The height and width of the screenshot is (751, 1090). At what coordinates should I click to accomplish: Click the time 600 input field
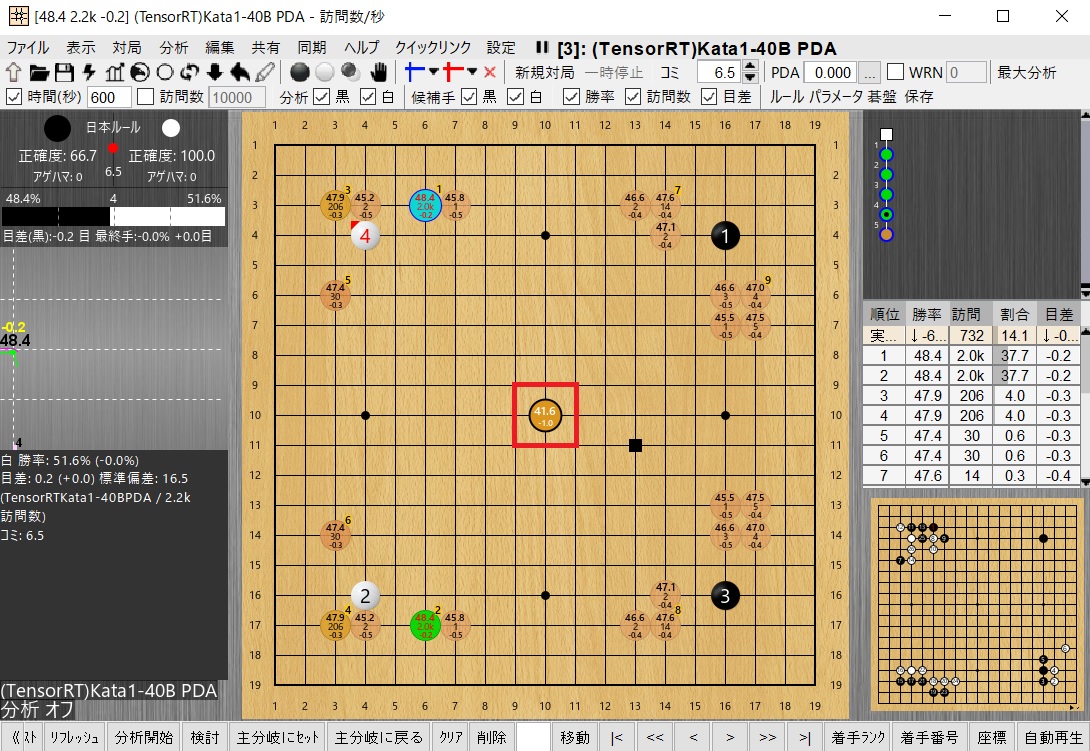(x=109, y=97)
